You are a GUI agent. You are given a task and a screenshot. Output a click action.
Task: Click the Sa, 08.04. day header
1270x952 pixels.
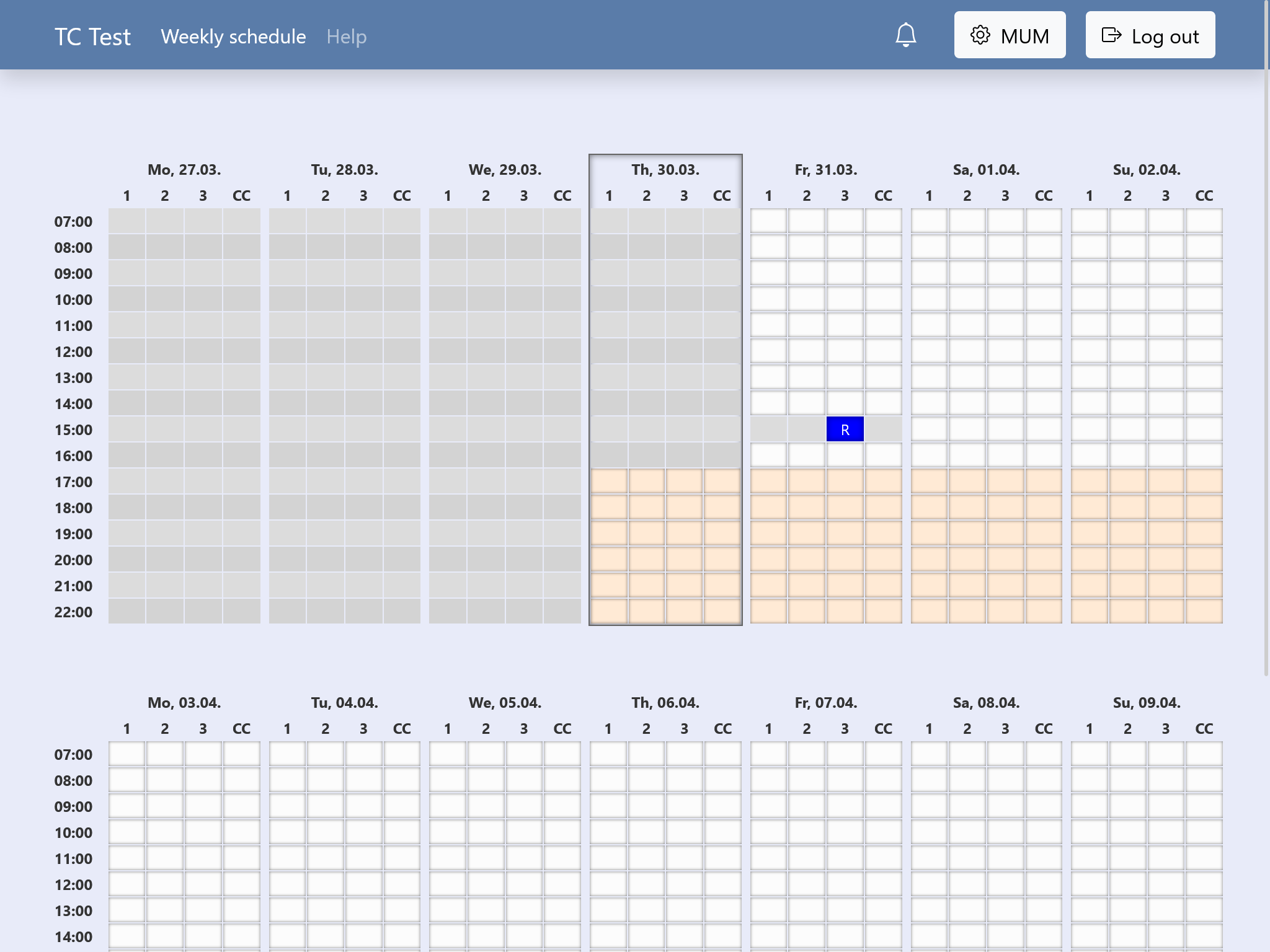point(987,703)
